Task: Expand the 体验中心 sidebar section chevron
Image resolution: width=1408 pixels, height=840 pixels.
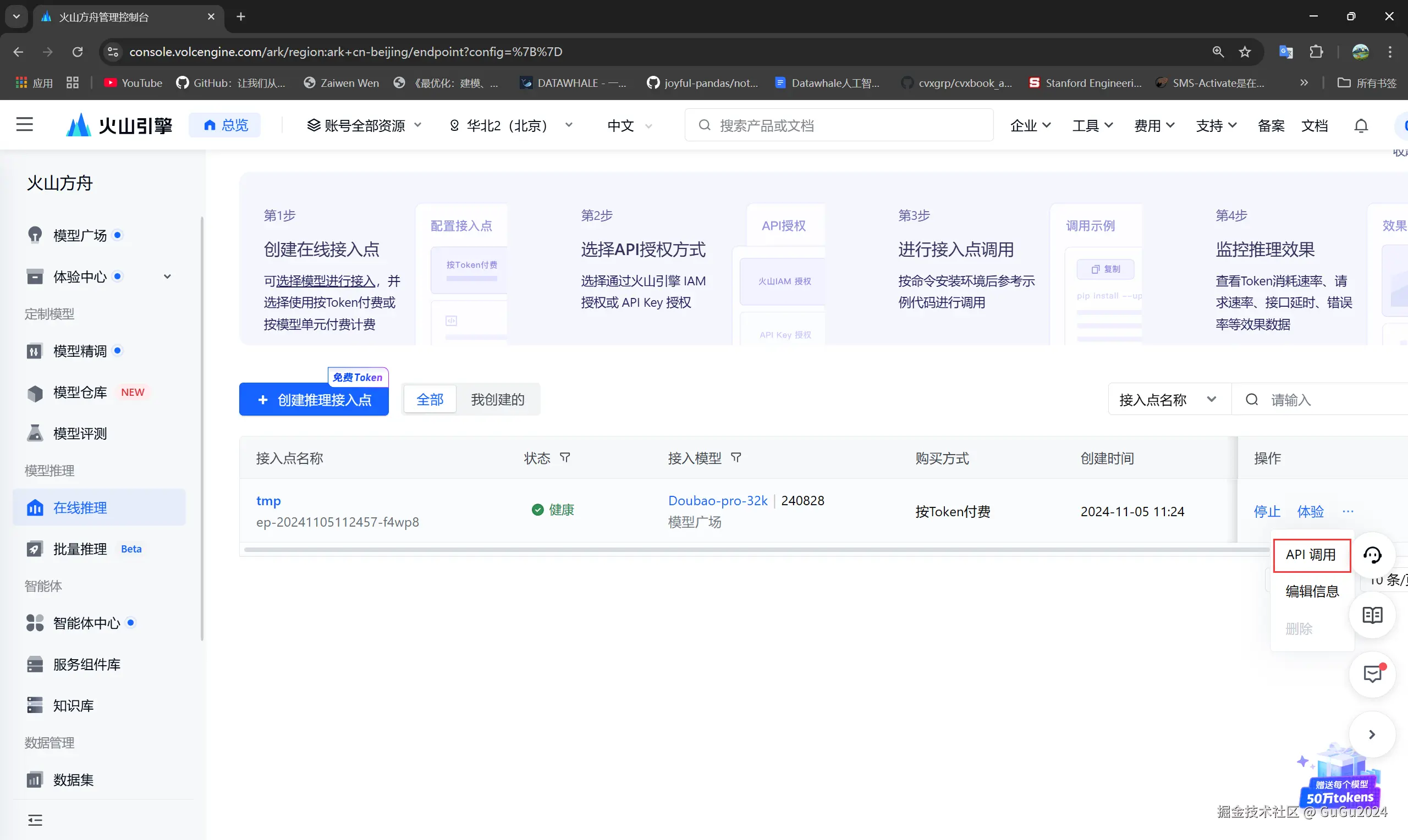Action: click(167, 276)
